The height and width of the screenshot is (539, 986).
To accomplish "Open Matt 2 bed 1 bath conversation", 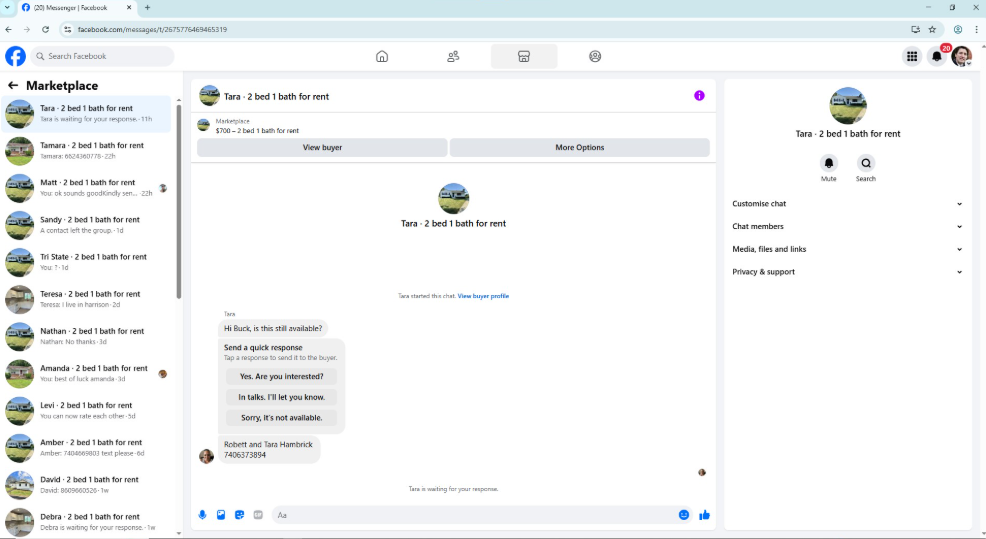I will point(86,188).
